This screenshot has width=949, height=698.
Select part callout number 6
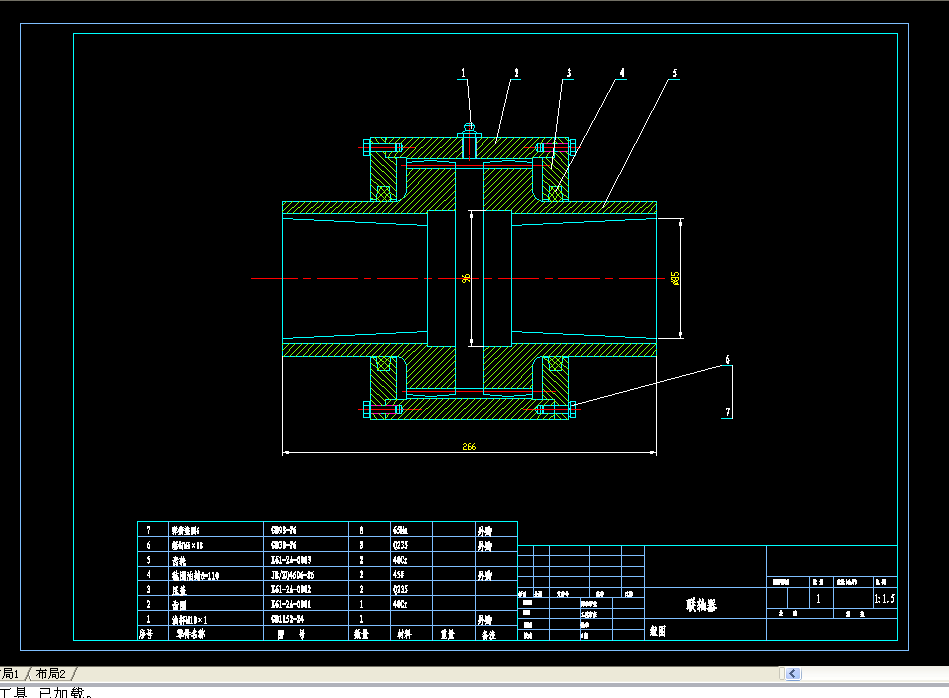click(727, 359)
